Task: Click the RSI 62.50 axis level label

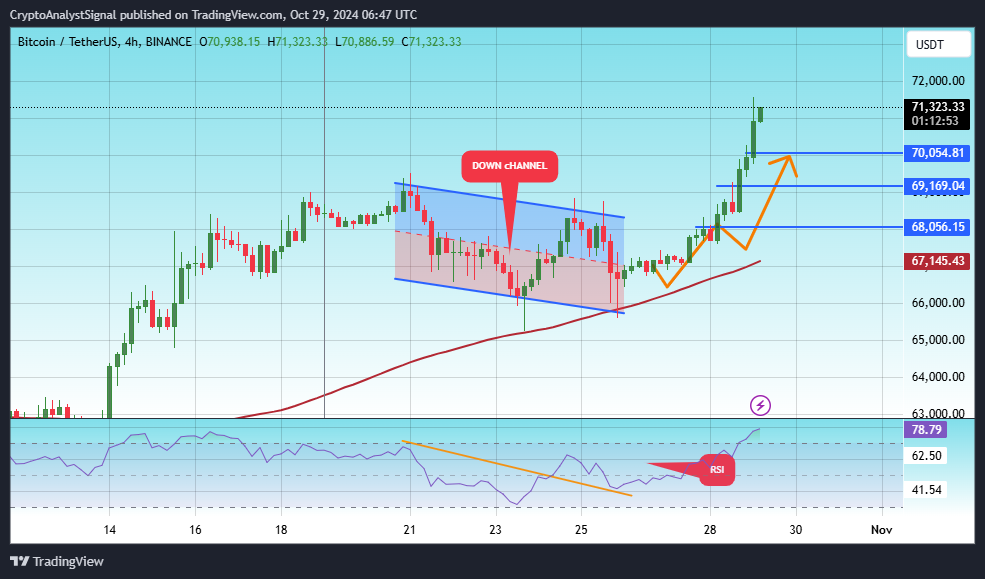Action: (x=927, y=456)
